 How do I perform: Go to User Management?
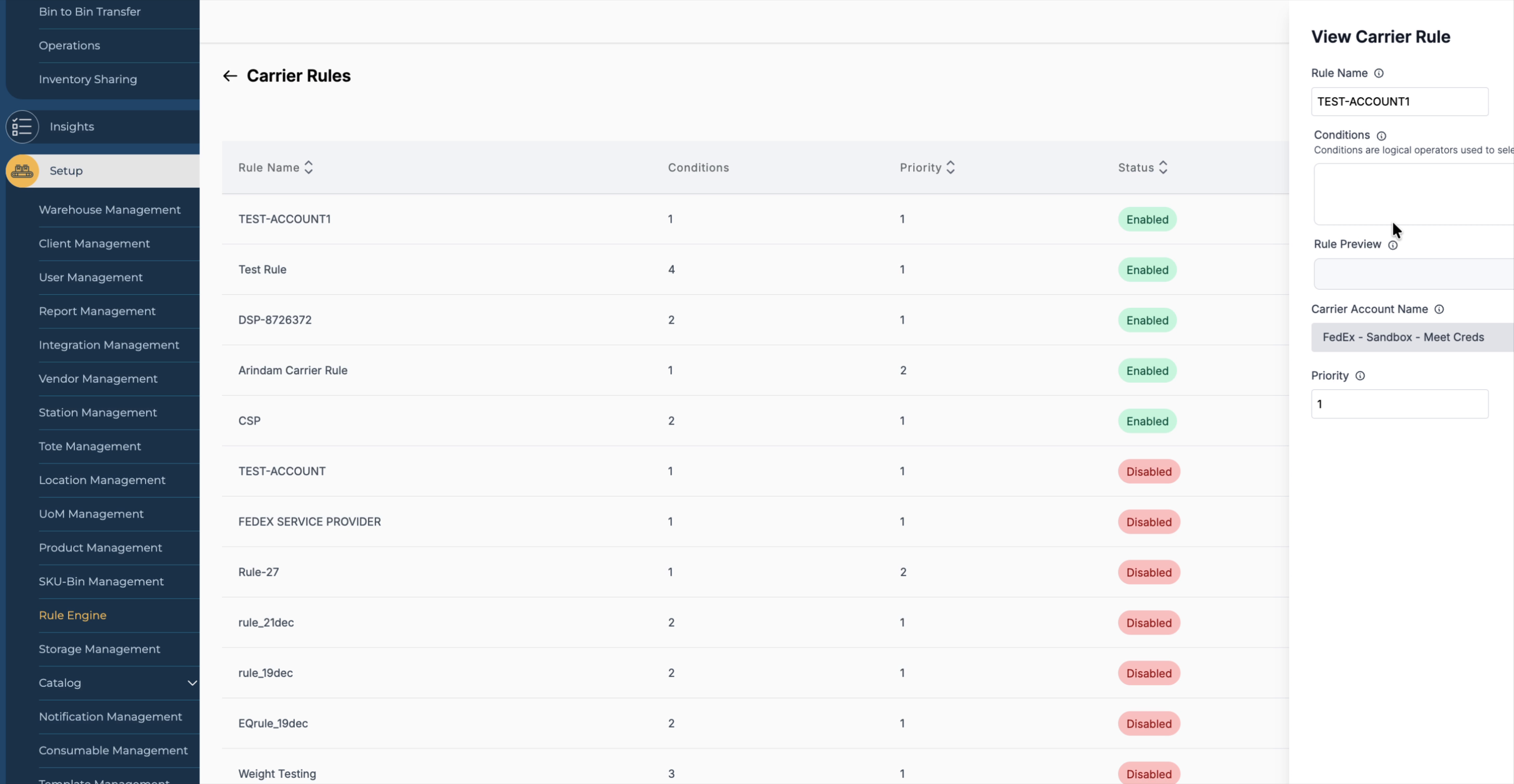90,278
